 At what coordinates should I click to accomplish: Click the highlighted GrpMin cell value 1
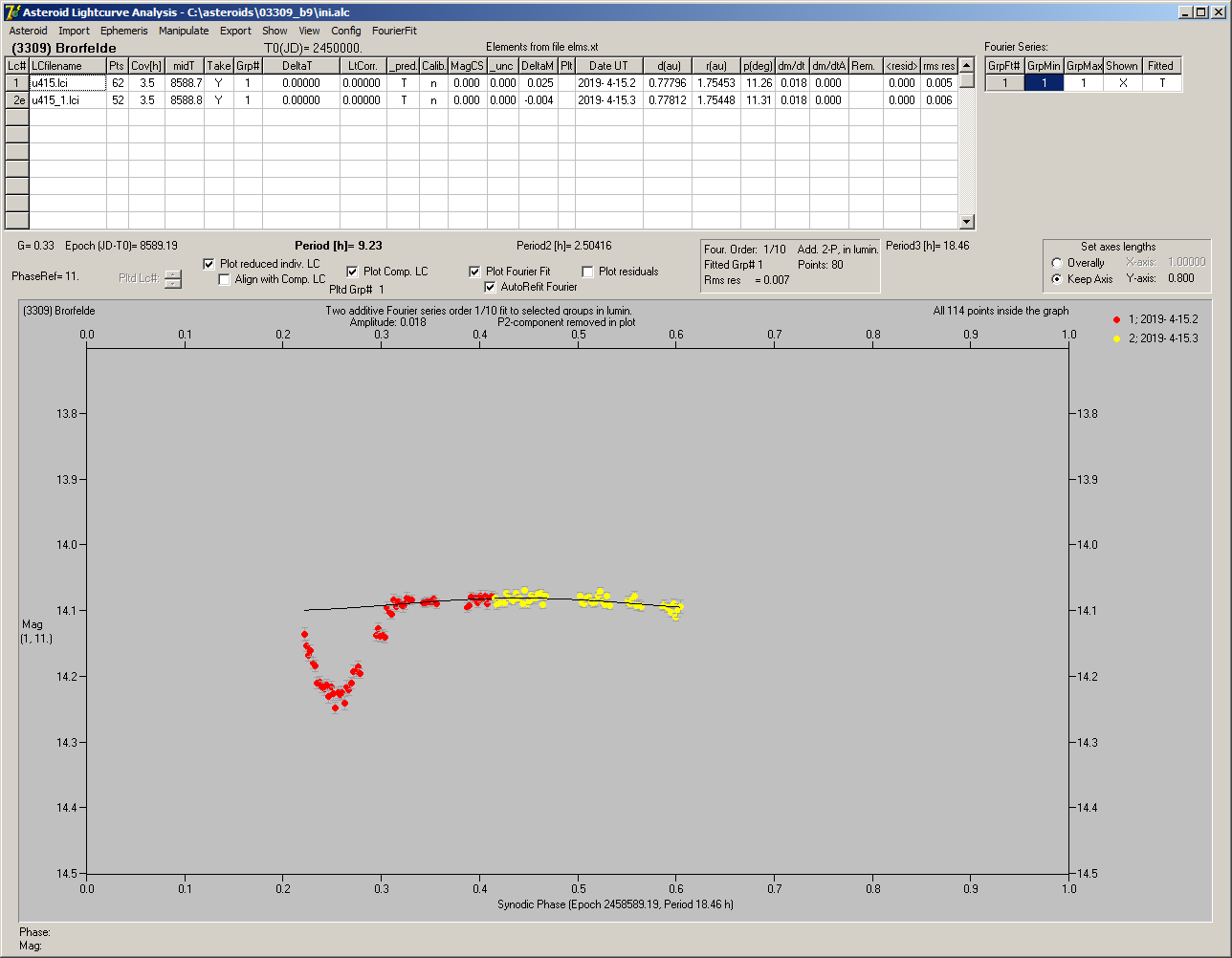[x=1045, y=83]
